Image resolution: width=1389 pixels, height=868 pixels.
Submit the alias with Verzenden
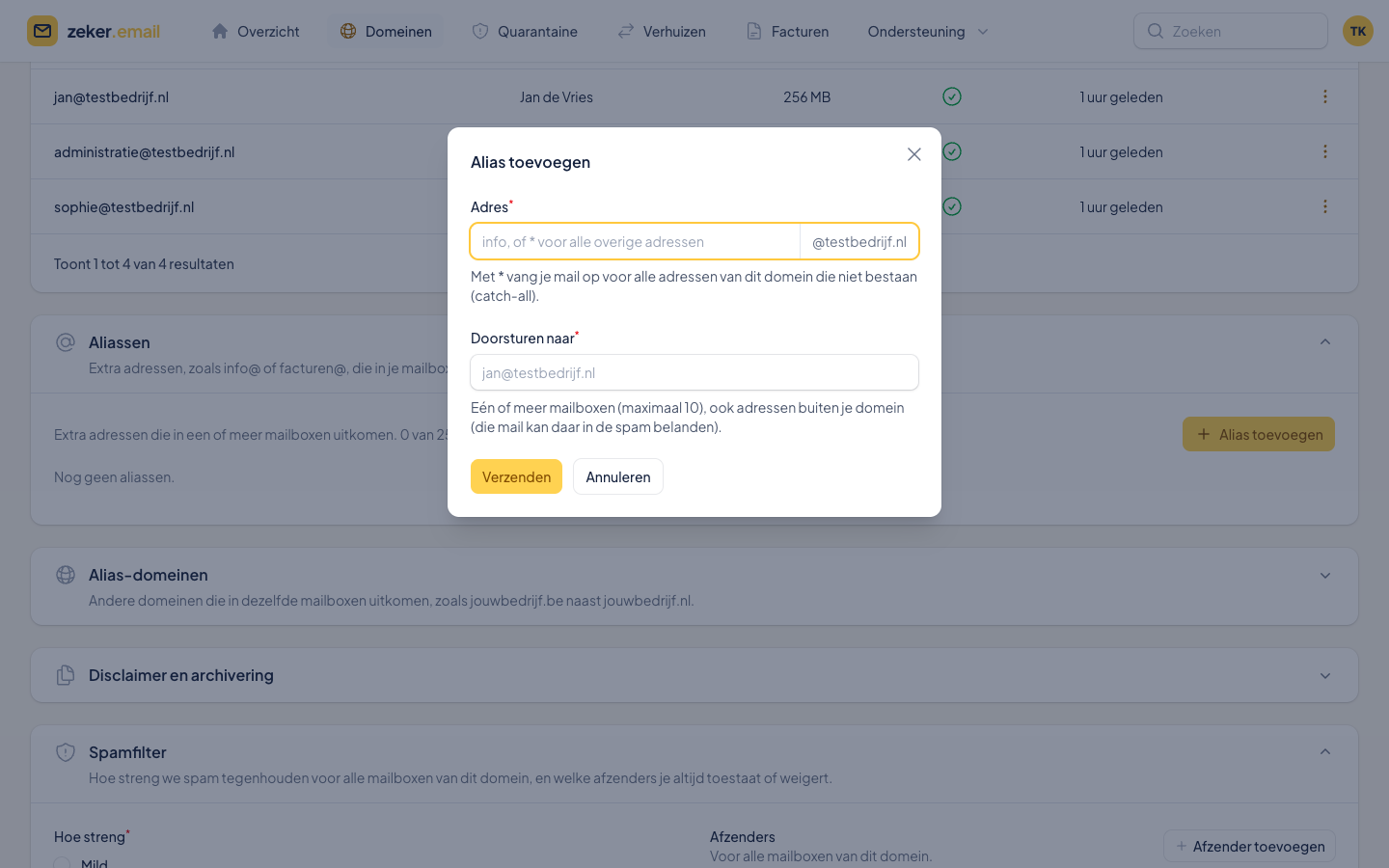516,476
